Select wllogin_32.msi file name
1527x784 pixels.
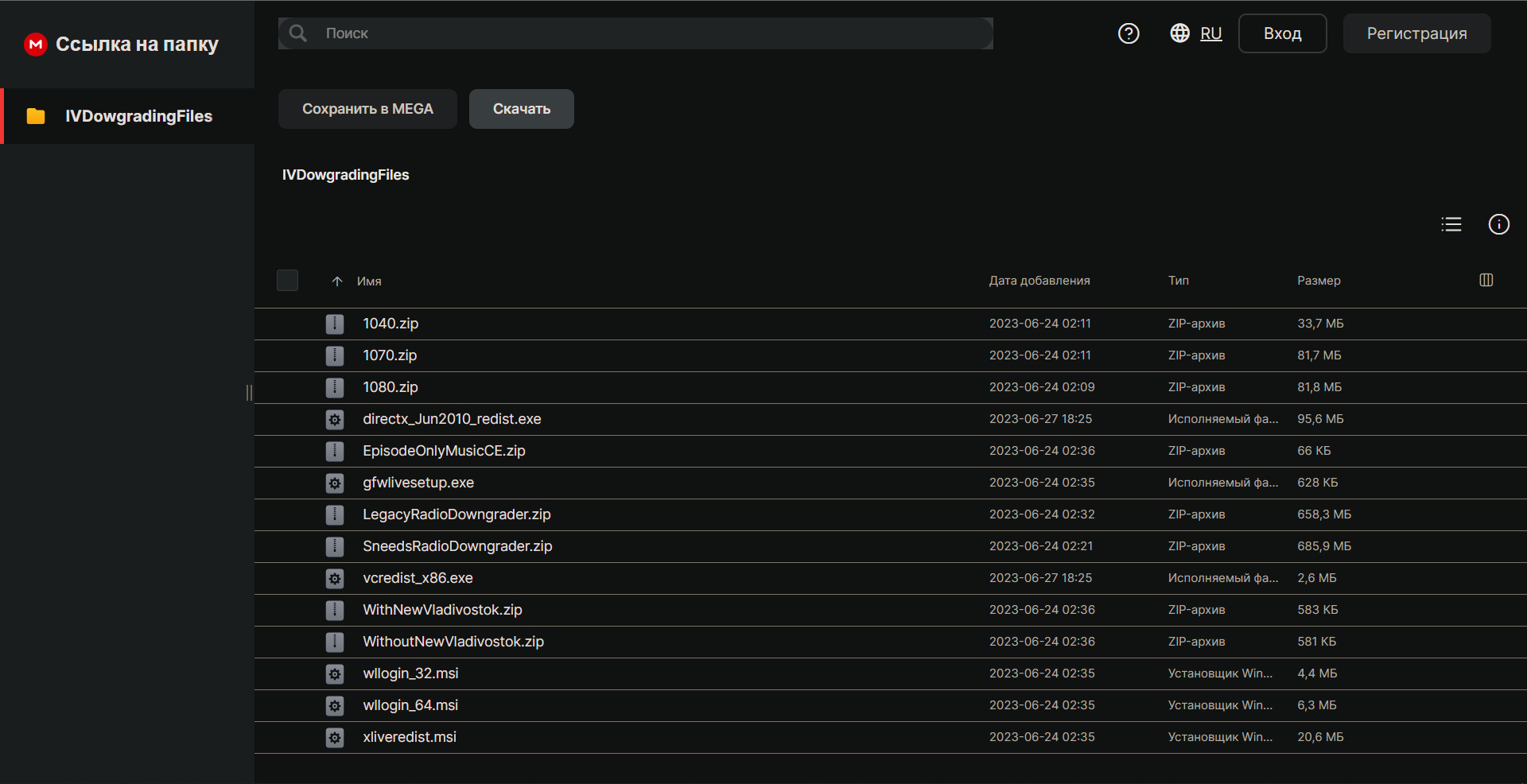coord(410,673)
